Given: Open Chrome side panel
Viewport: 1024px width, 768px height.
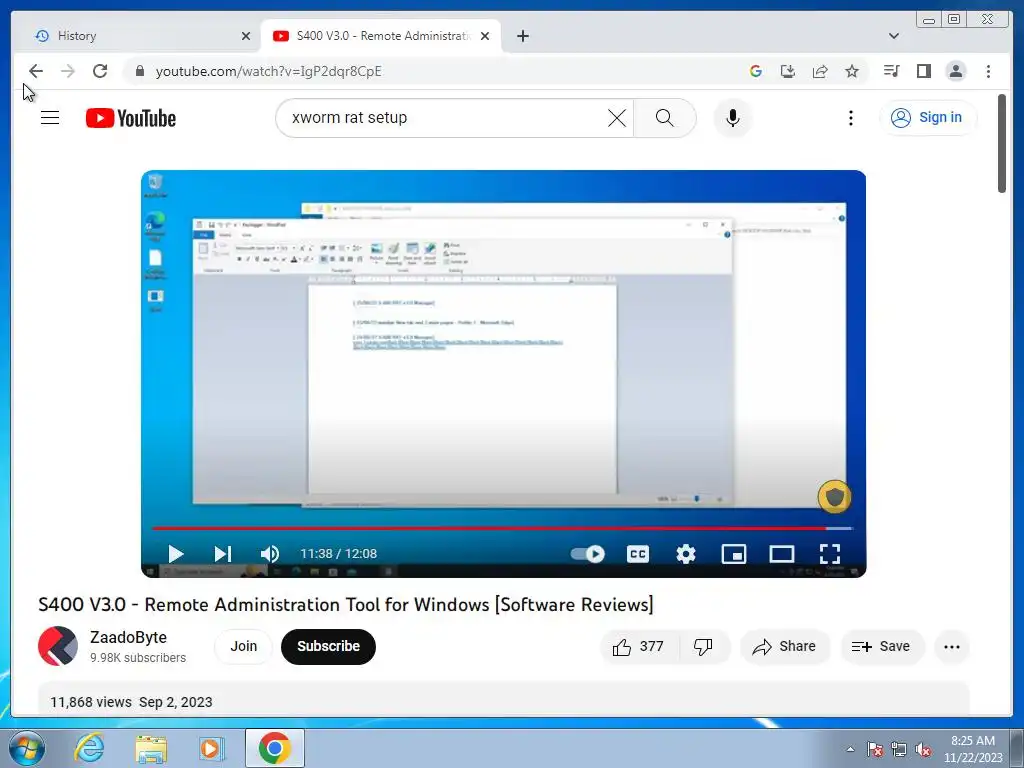Looking at the screenshot, I should point(923,71).
